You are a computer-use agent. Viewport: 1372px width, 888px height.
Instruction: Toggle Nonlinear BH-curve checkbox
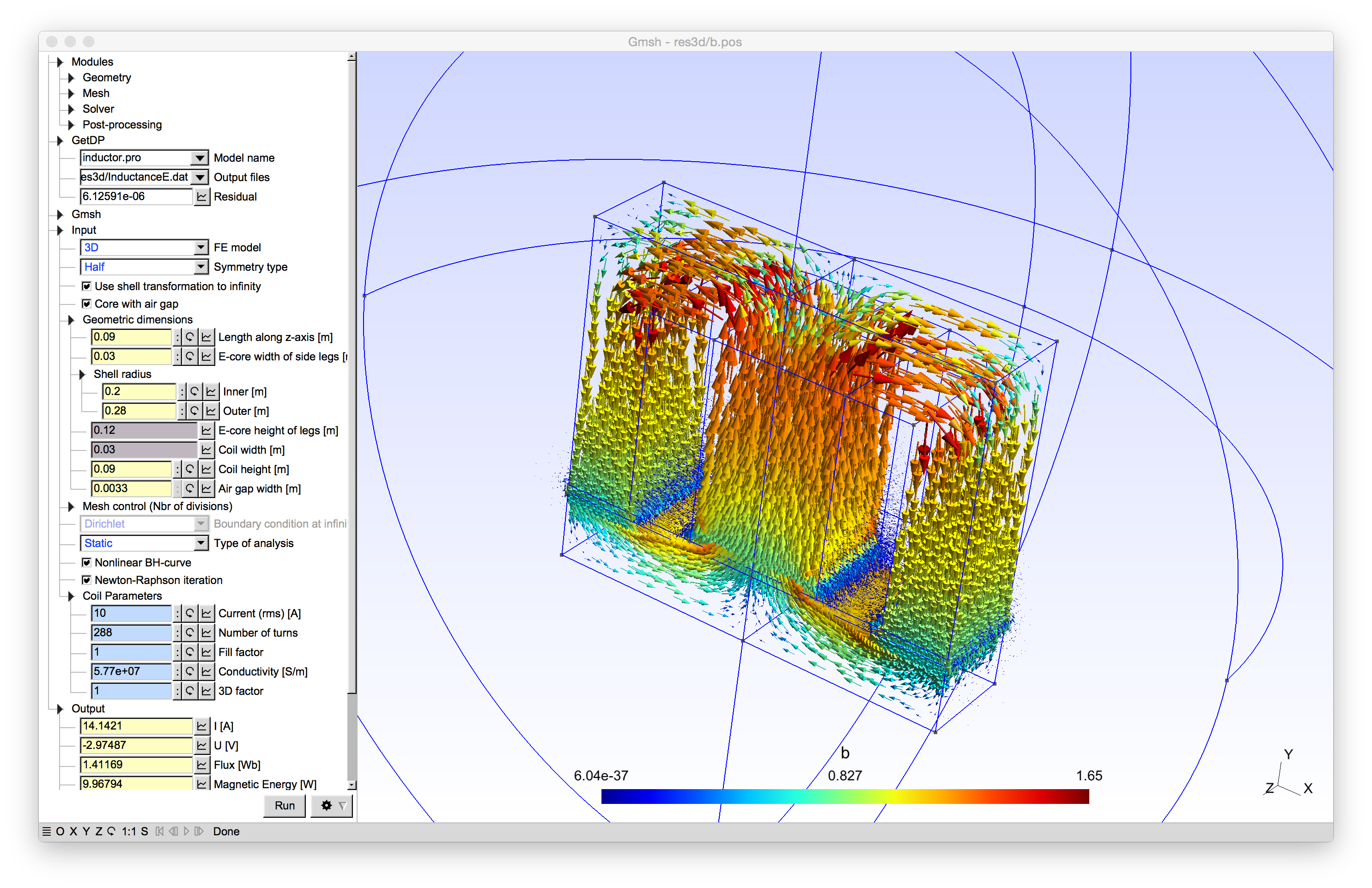[x=86, y=562]
